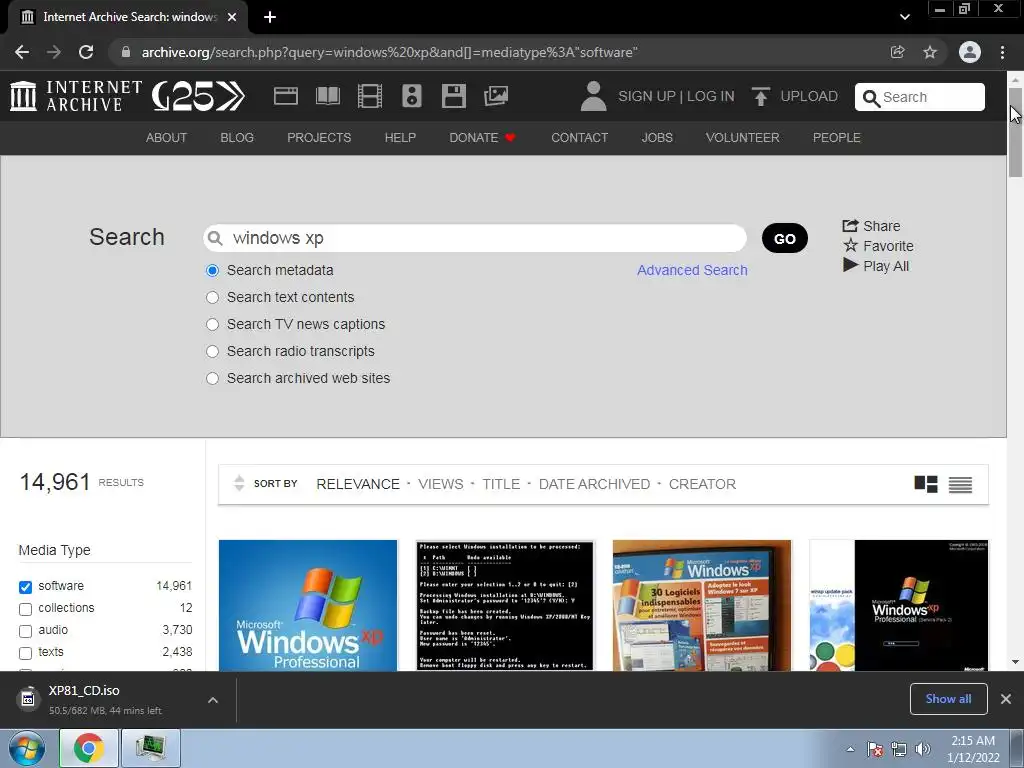Open the Video film strip icon
This screenshot has width=1024, height=768.
[370, 96]
